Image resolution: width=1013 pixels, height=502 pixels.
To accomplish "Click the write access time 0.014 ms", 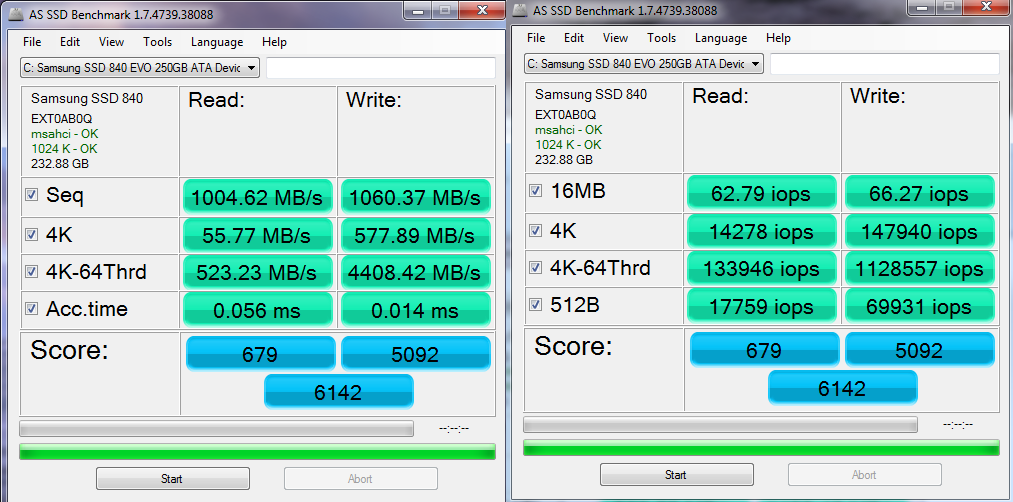I will (x=416, y=309).
